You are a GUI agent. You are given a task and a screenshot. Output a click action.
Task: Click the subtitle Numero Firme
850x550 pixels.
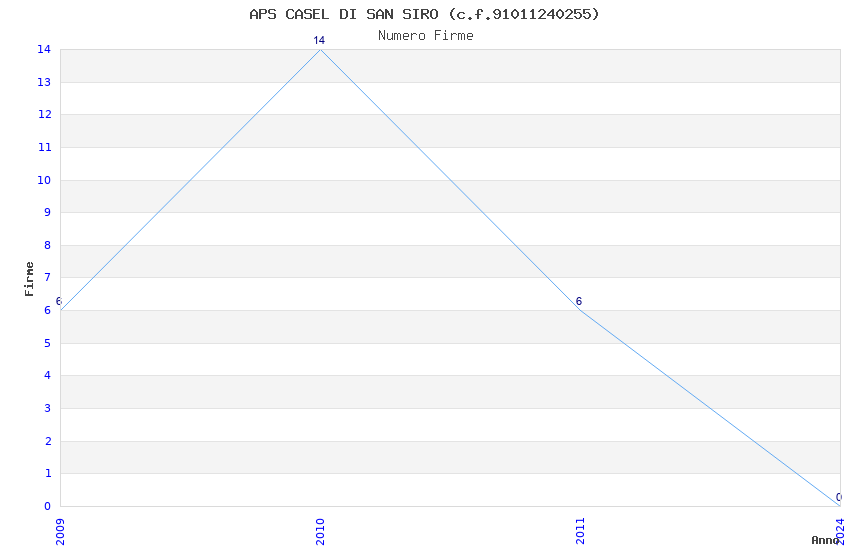click(x=426, y=36)
